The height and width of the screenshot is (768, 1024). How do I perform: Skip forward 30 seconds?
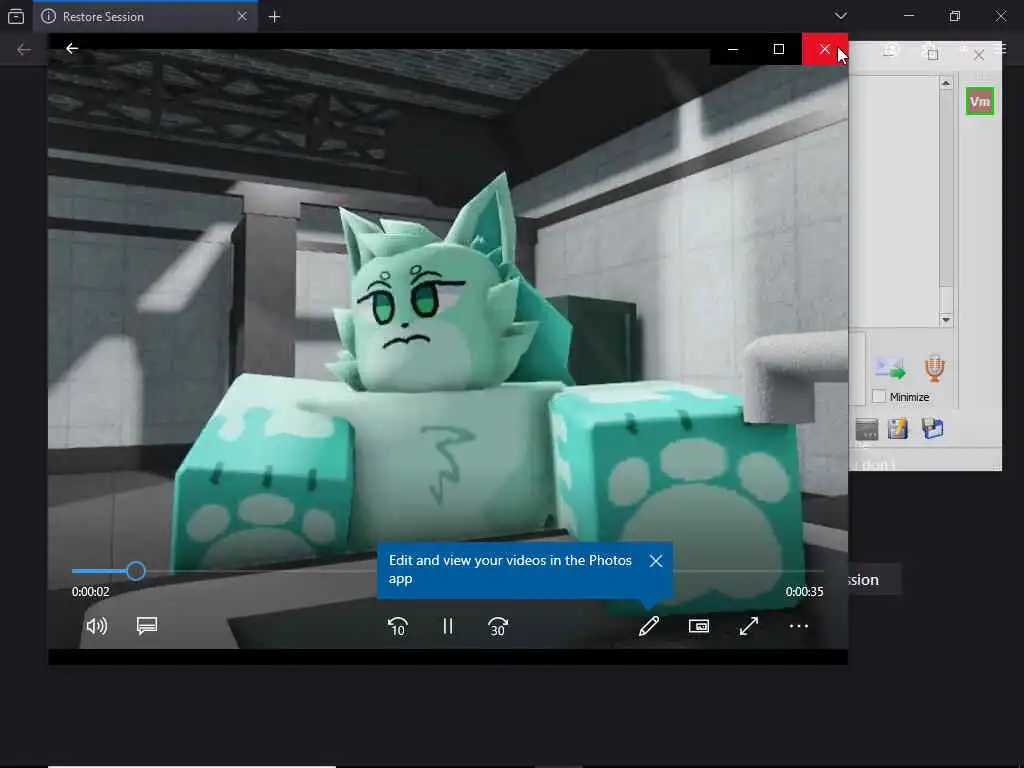pos(498,626)
